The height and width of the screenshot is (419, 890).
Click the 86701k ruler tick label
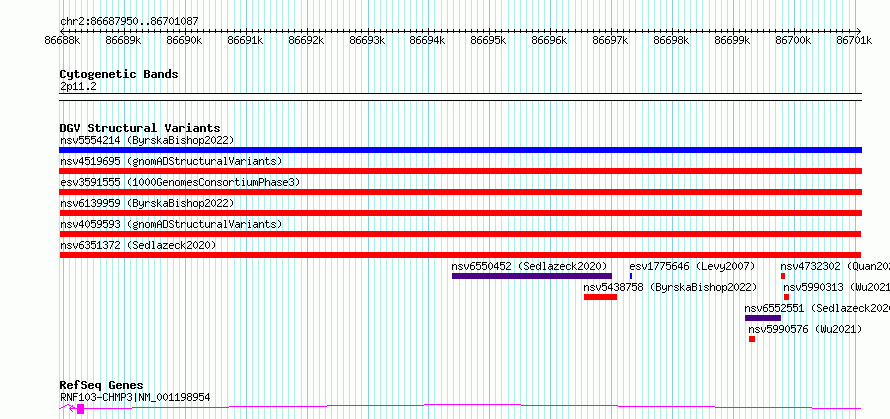pos(855,41)
